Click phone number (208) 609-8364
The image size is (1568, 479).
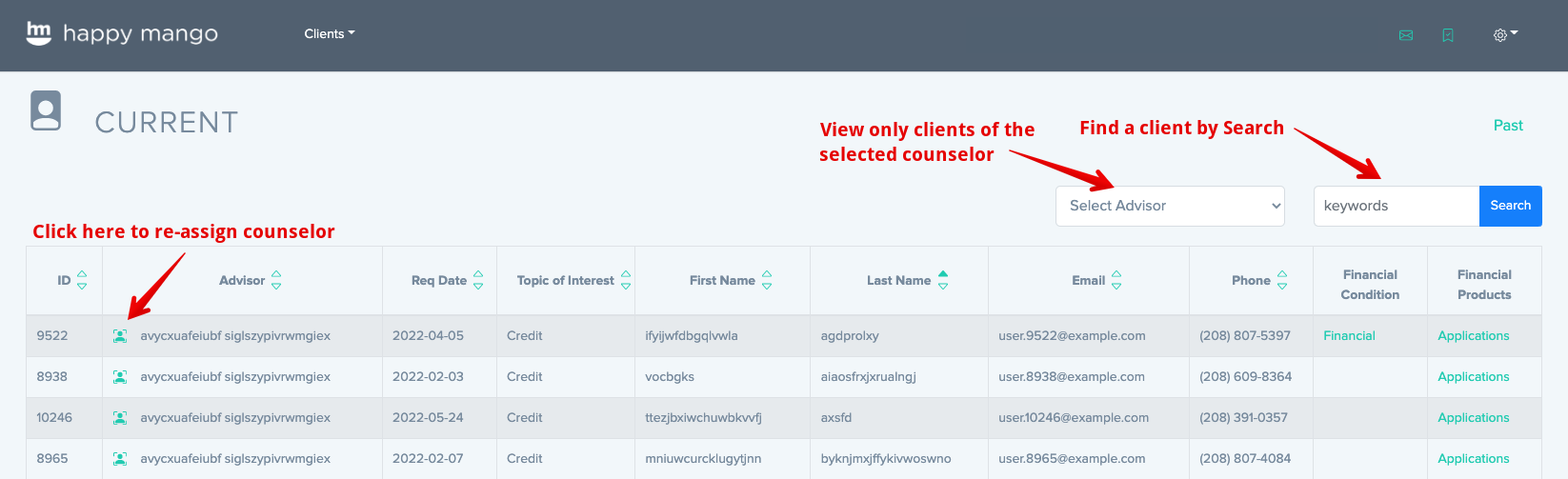pos(1246,376)
